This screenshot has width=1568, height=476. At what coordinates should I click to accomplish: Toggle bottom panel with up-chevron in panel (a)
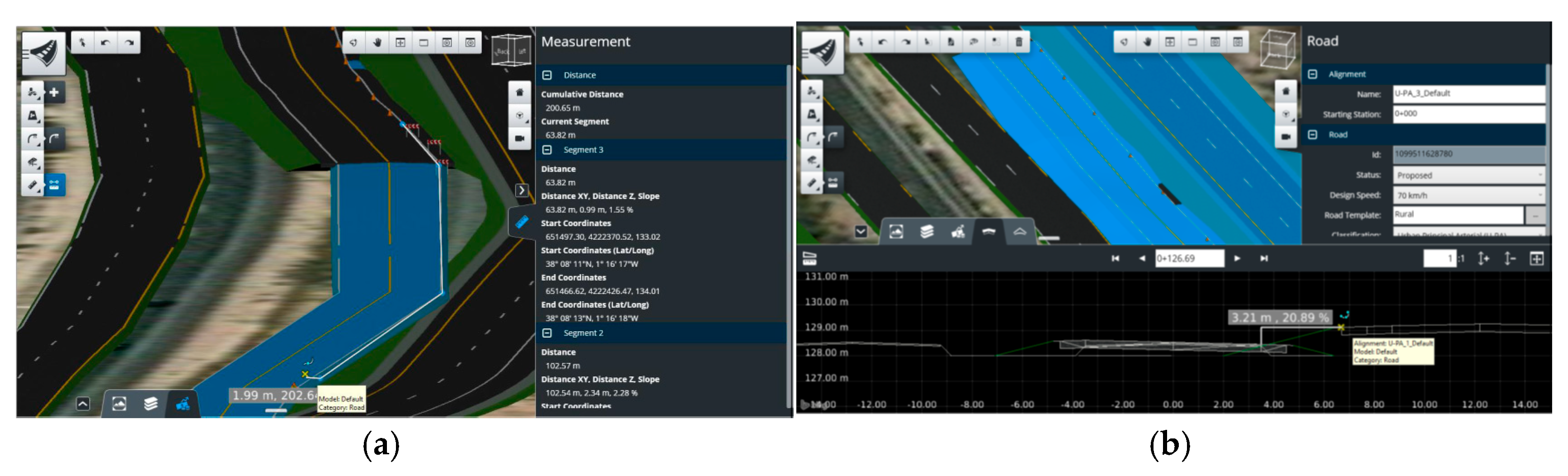coord(83,404)
